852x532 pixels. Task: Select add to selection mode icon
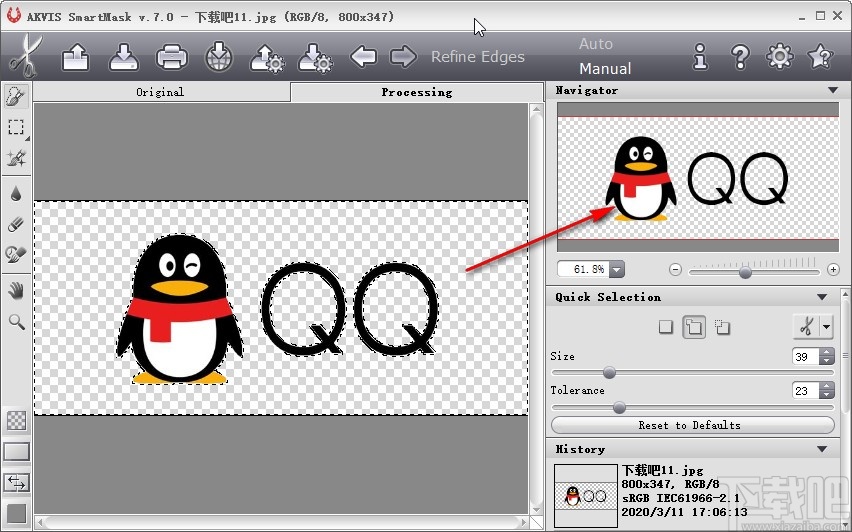click(694, 327)
